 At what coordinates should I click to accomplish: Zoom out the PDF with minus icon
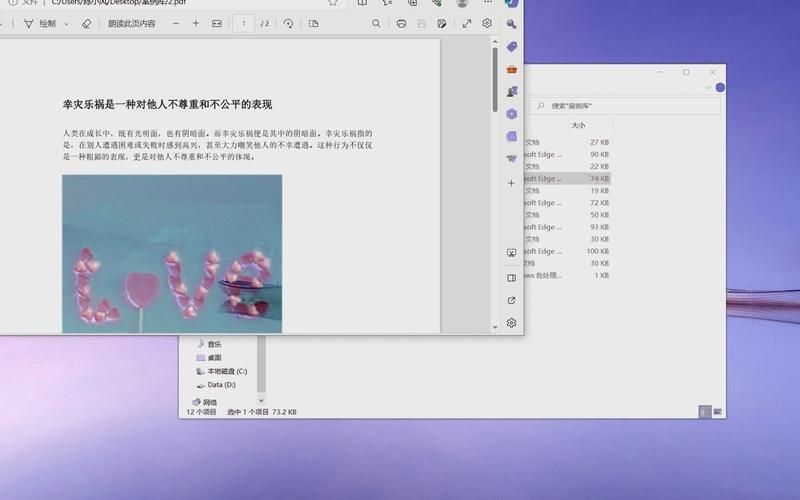(x=176, y=23)
